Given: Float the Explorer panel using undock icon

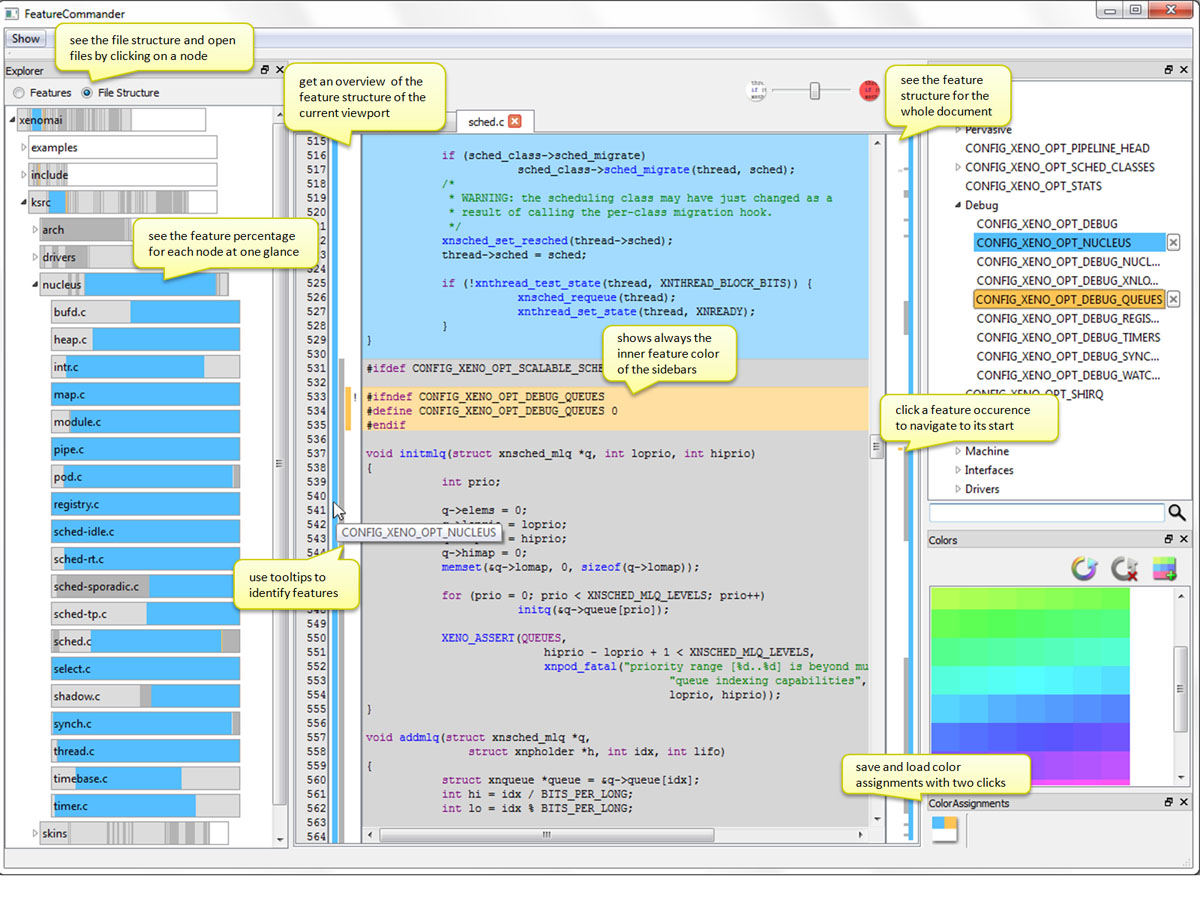Looking at the screenshot, I should (265, 70).
